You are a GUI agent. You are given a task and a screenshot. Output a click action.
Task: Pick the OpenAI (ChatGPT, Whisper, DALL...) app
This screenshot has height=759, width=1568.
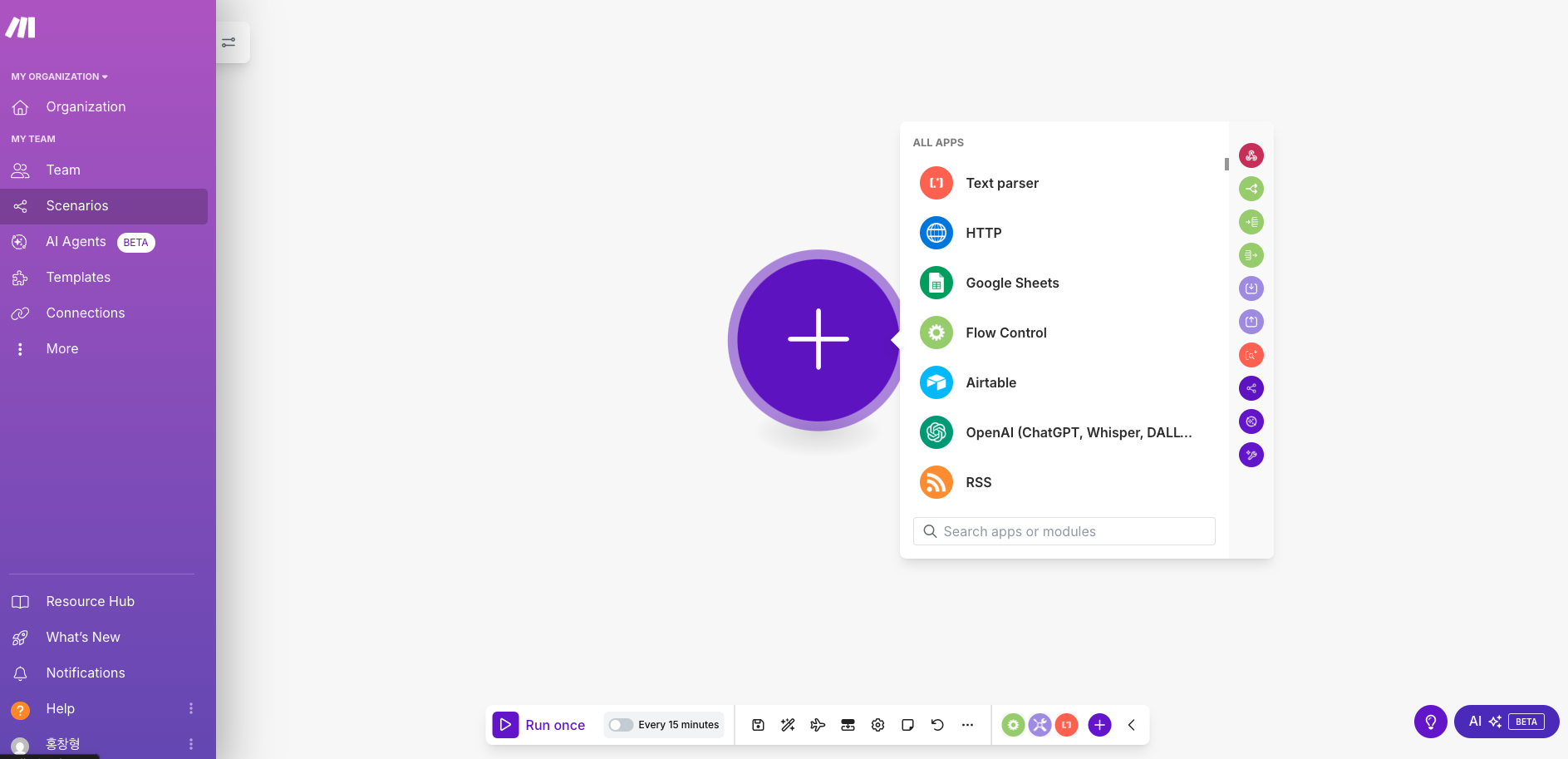click(1063, 432)
